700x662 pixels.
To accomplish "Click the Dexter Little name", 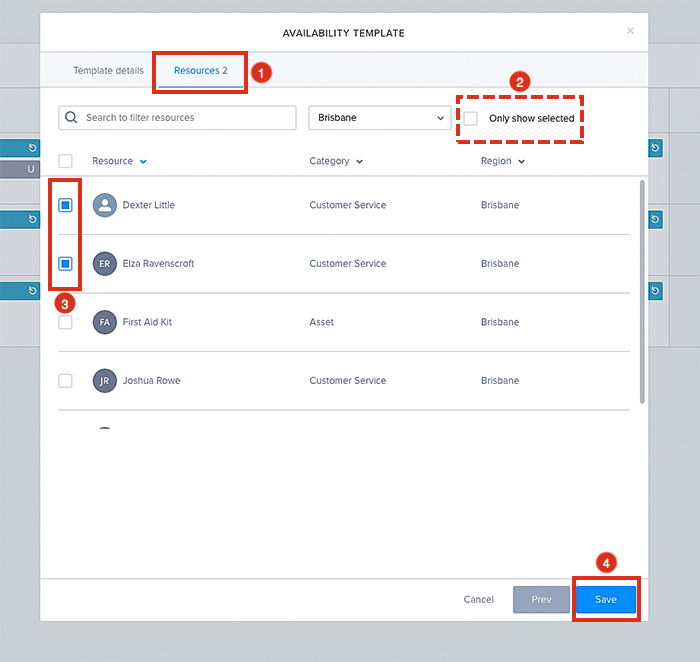I will pos(149,205).
